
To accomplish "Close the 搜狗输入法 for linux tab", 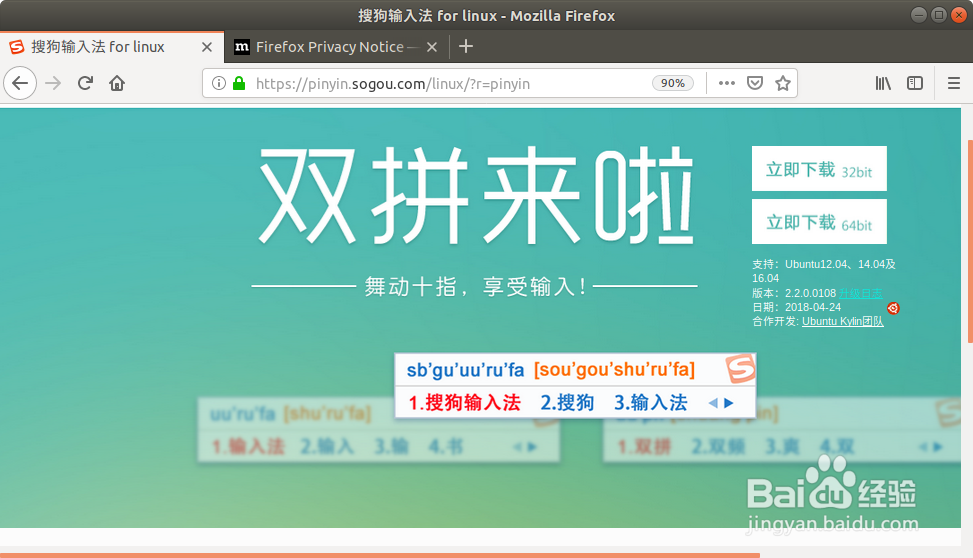I will (x=207, y=47).
